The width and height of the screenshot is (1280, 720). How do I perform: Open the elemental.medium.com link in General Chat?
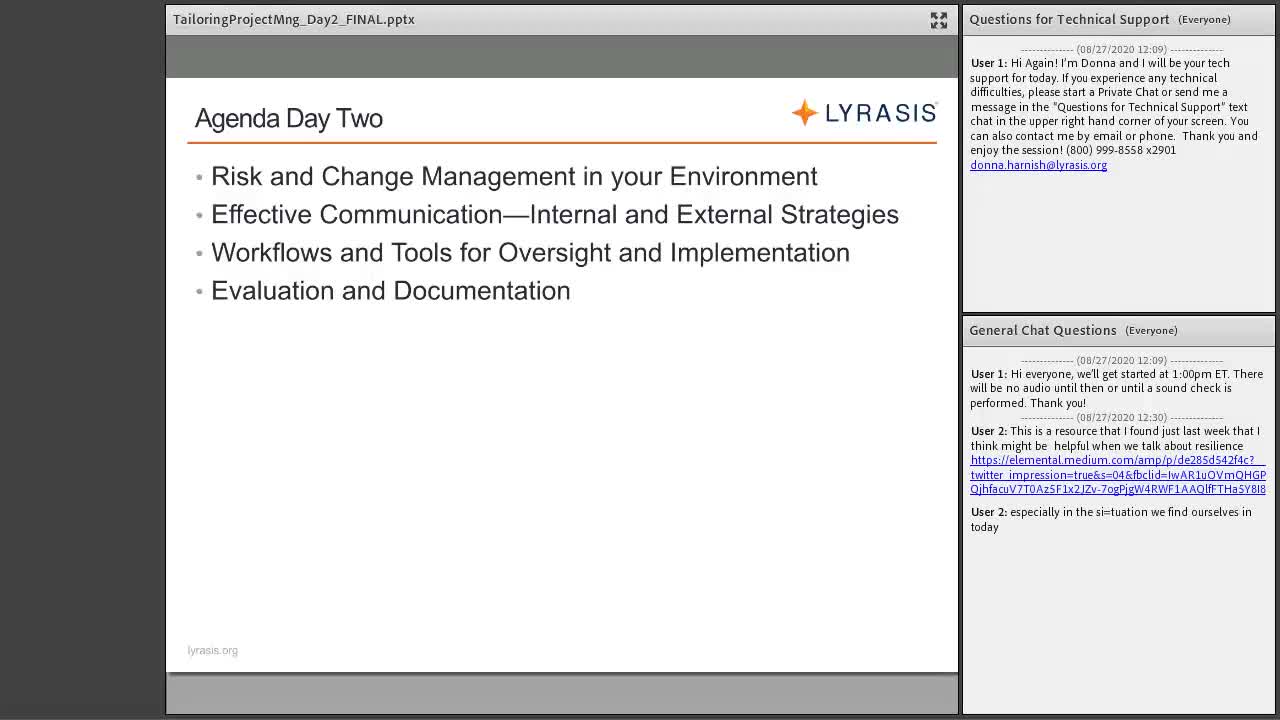1118,475
